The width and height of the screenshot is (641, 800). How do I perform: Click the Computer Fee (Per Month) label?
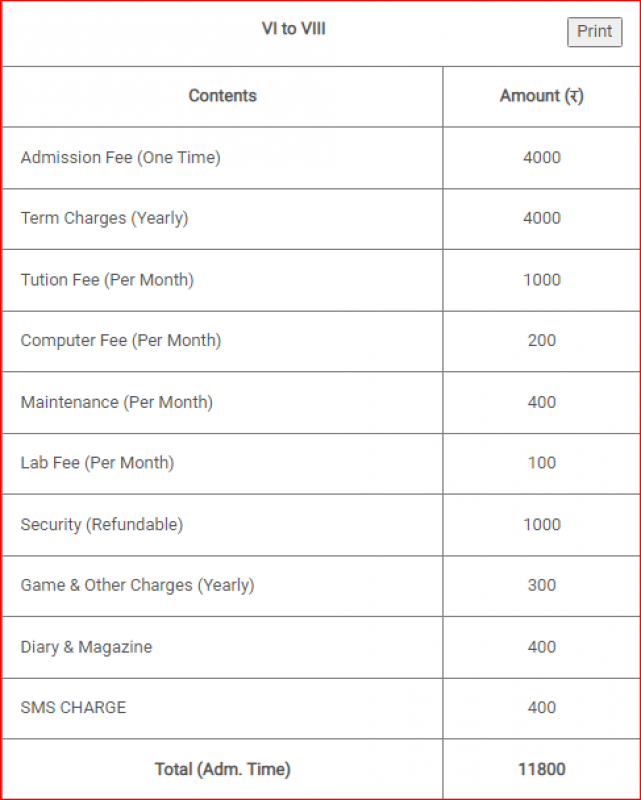[x=121, y=341]
